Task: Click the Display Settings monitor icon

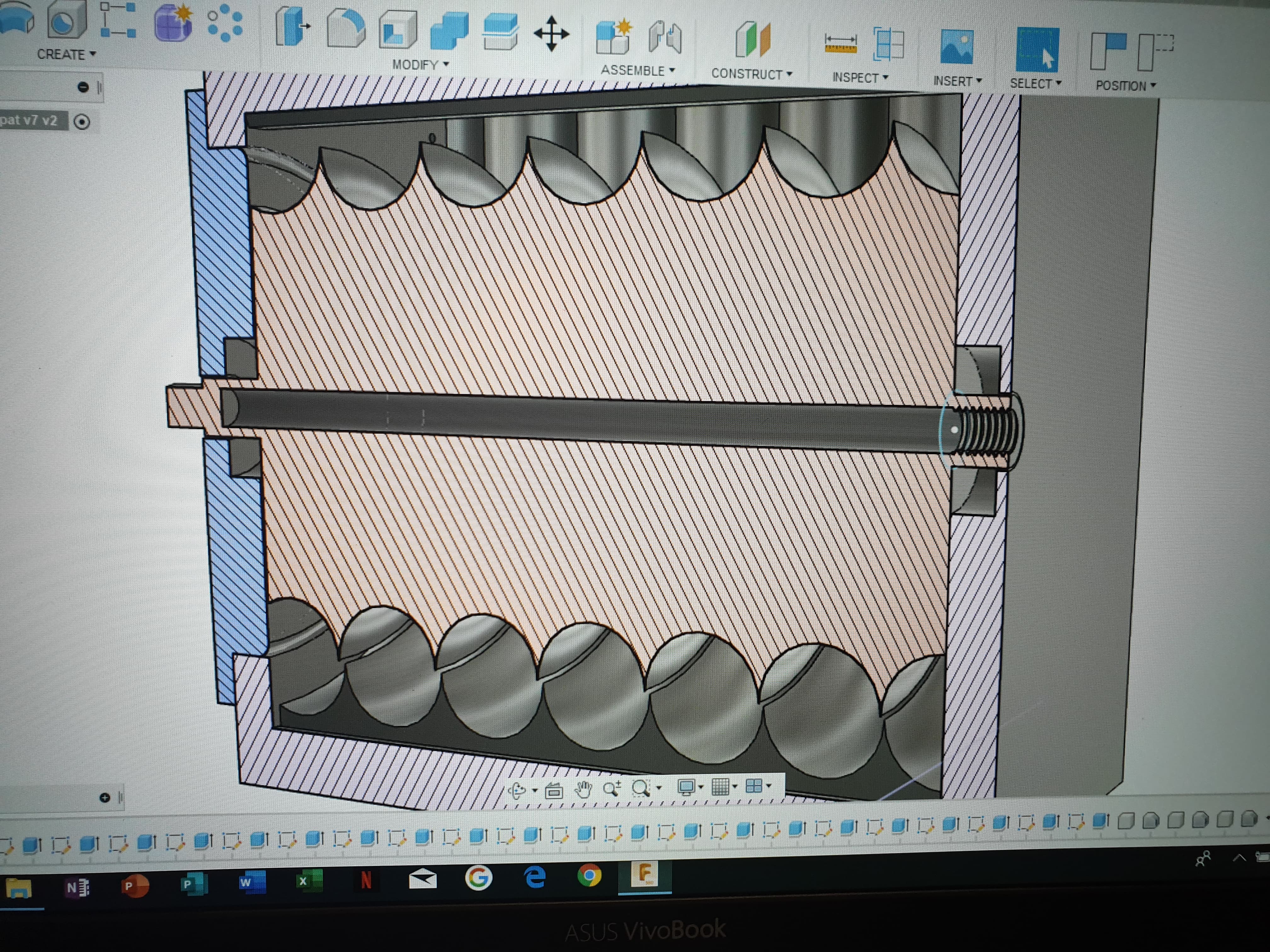Action: [686, 787]
